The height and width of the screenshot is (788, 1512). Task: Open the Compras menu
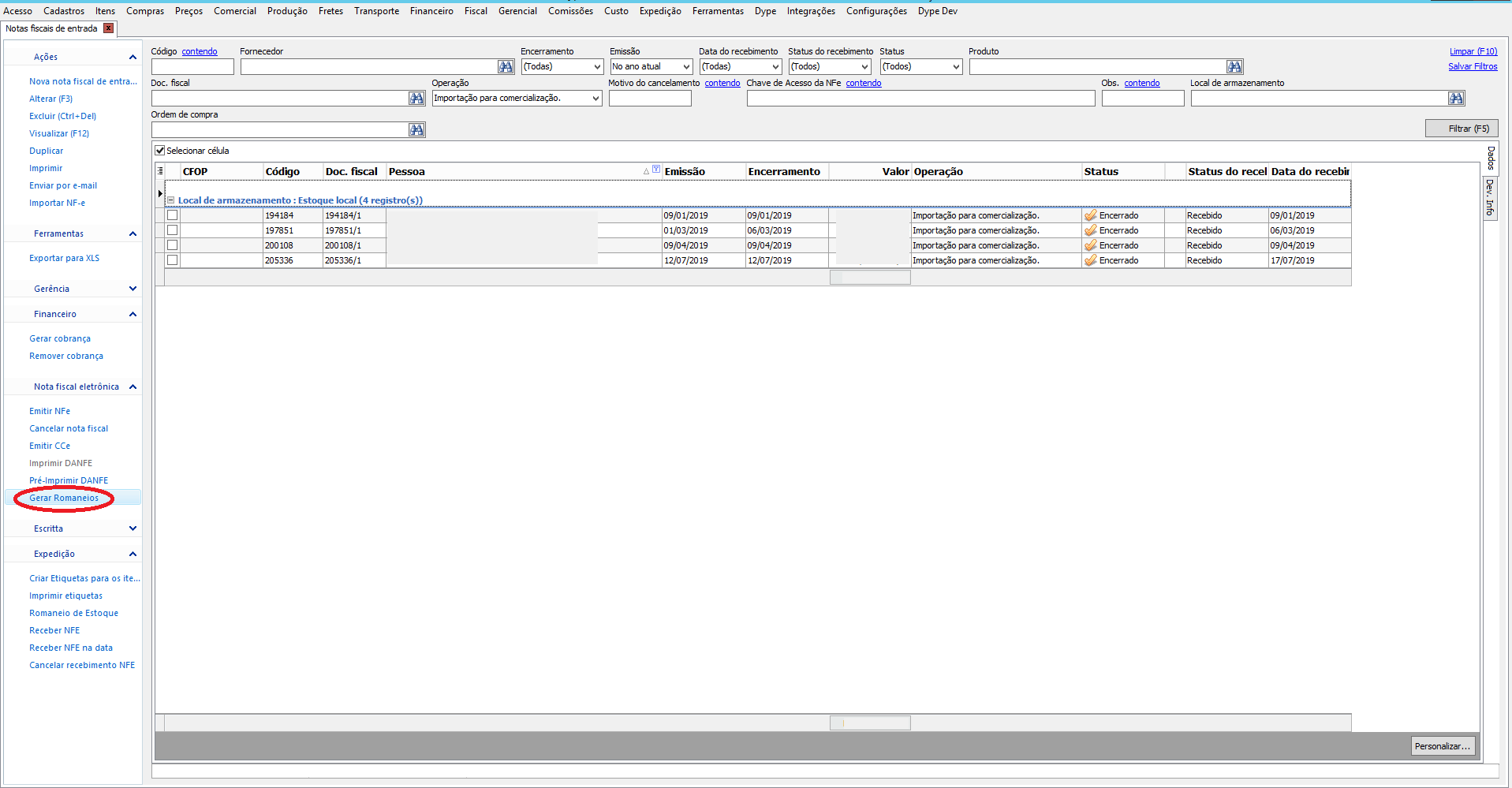(x=145, y=11)
